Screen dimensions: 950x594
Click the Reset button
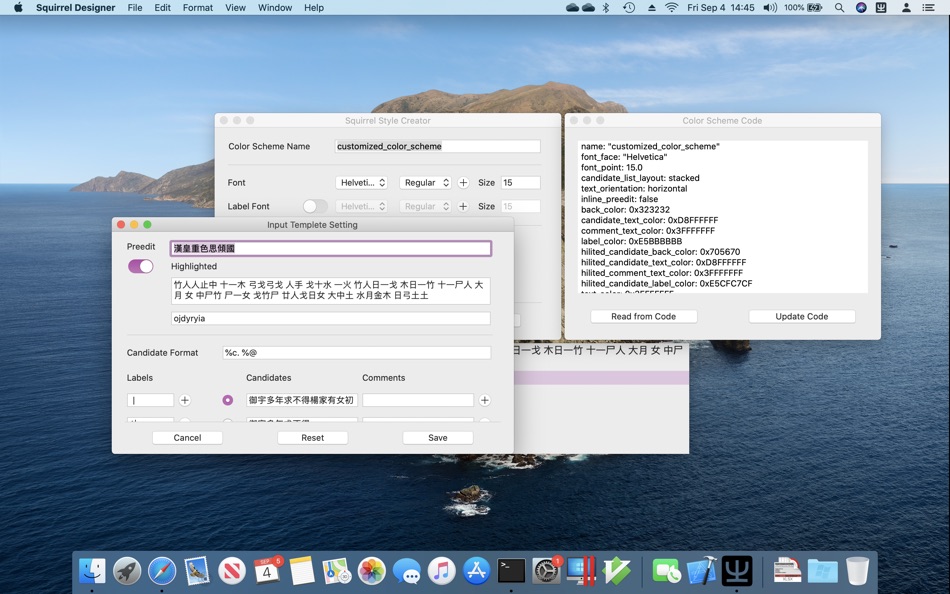(x=313, y=438)
